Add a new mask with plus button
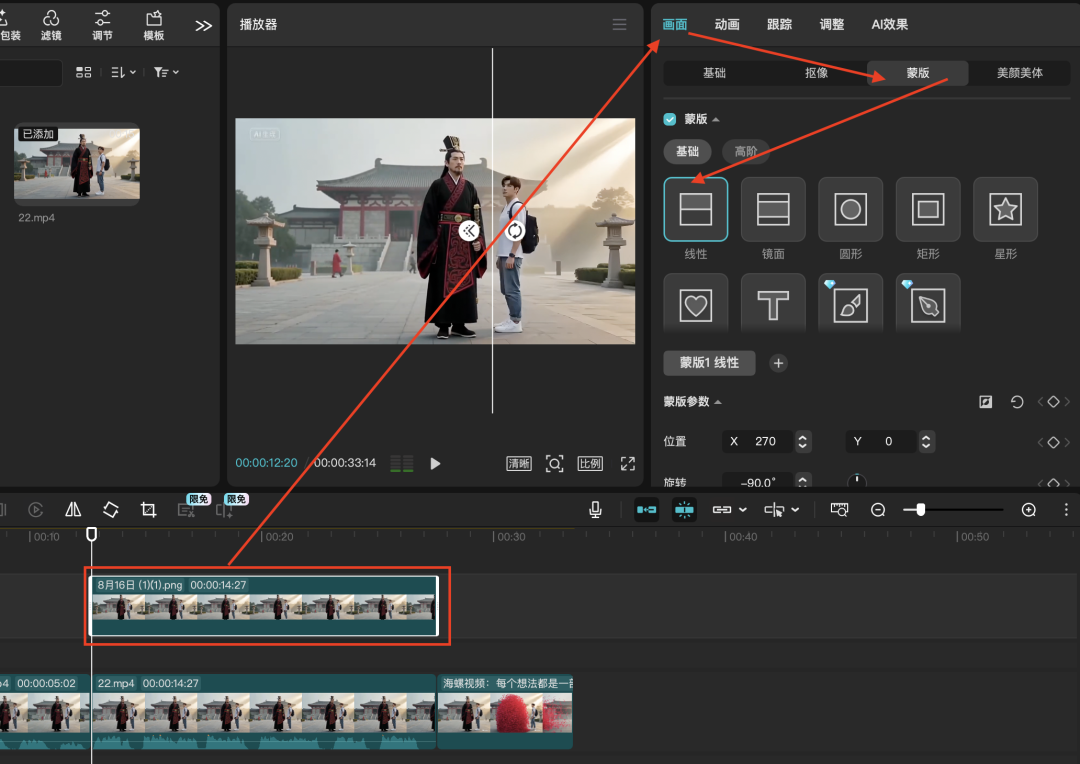This screenshot has height=764, width=1080. coord(778,363)
